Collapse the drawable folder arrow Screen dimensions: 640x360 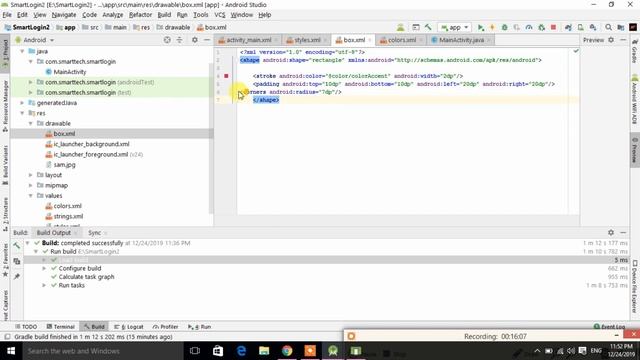31,123
